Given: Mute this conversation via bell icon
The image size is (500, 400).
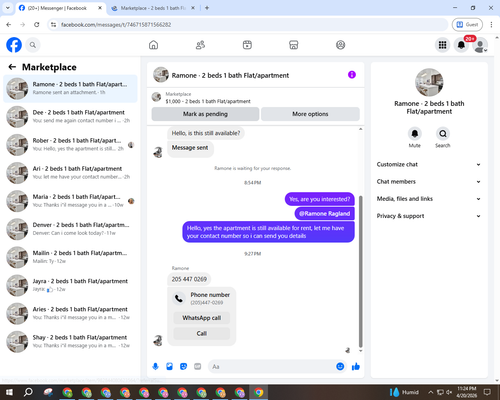Looking at the screenshot, I should click(x=415, y=134).
